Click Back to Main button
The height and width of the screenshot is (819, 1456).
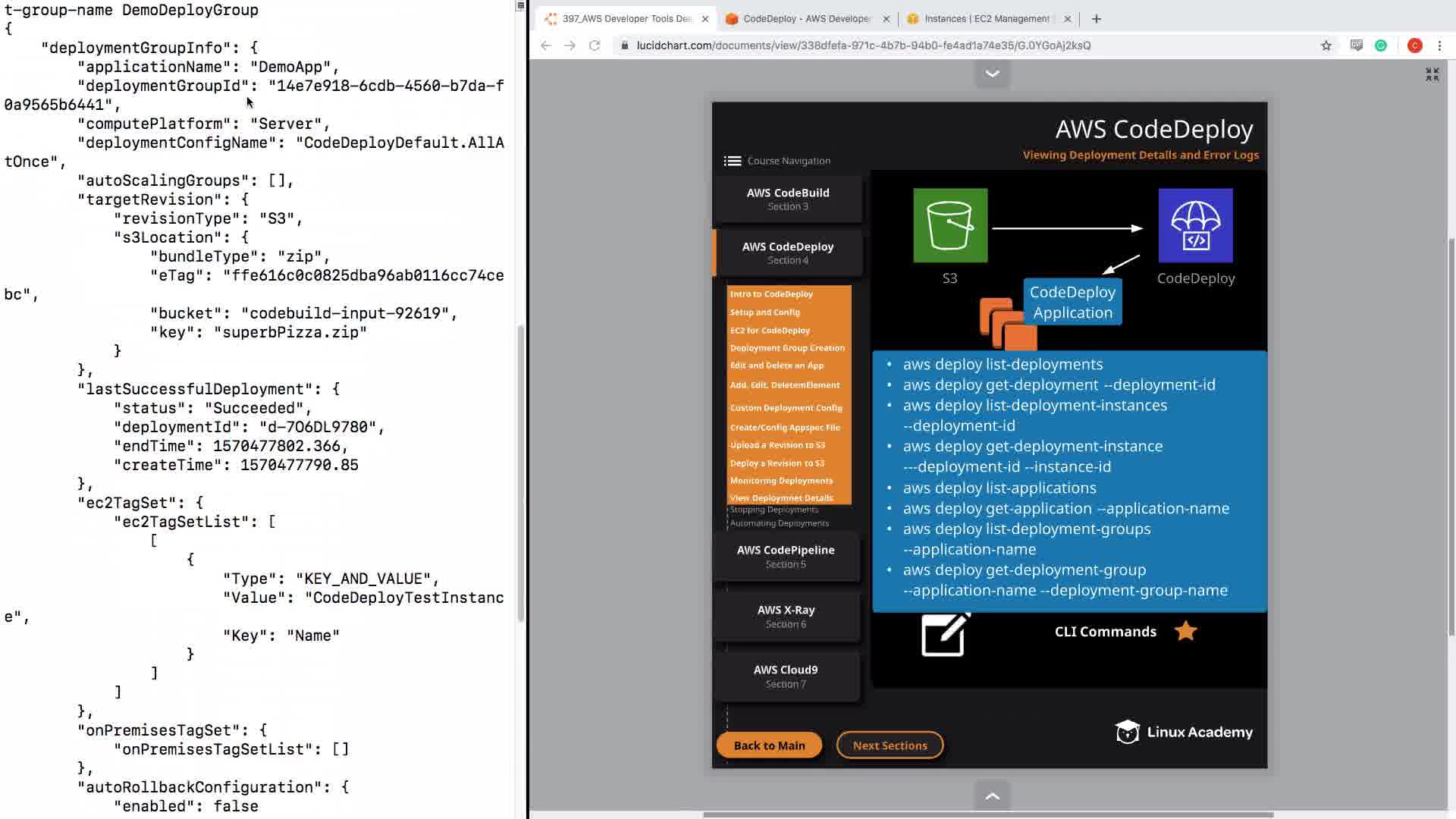click(769, 745)
